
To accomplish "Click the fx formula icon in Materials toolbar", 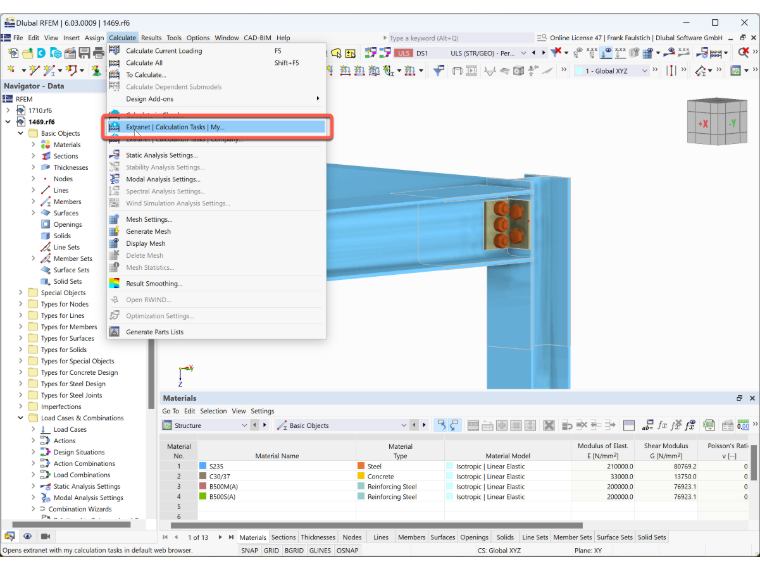I will click(x=662, y=426).
